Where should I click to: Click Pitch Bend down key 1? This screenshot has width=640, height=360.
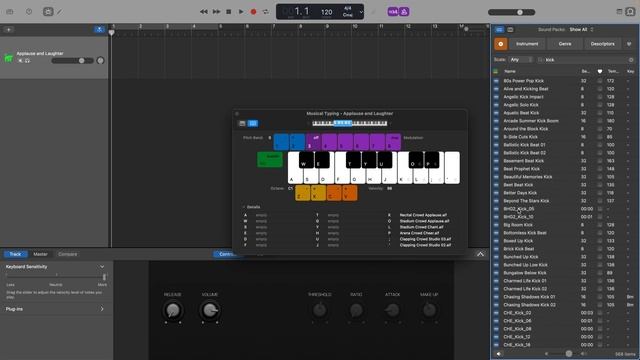coord(281,142)
